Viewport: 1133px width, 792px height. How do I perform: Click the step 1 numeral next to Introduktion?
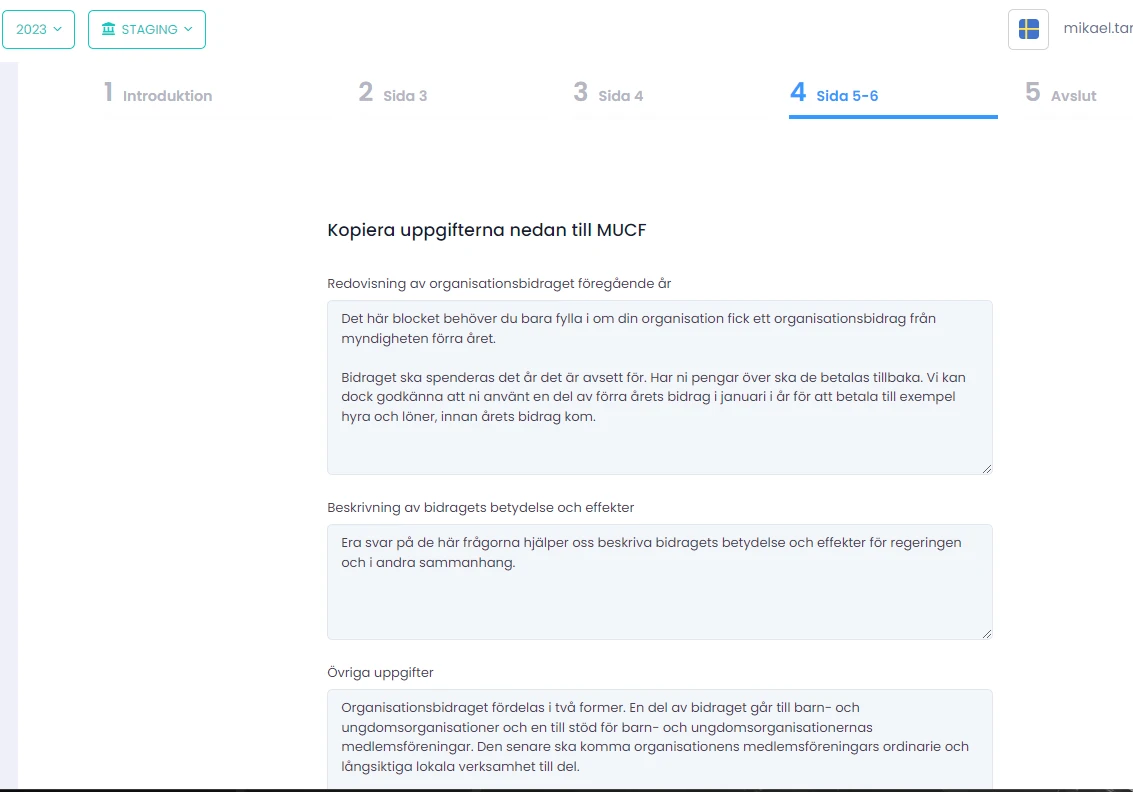coord(108,91)
